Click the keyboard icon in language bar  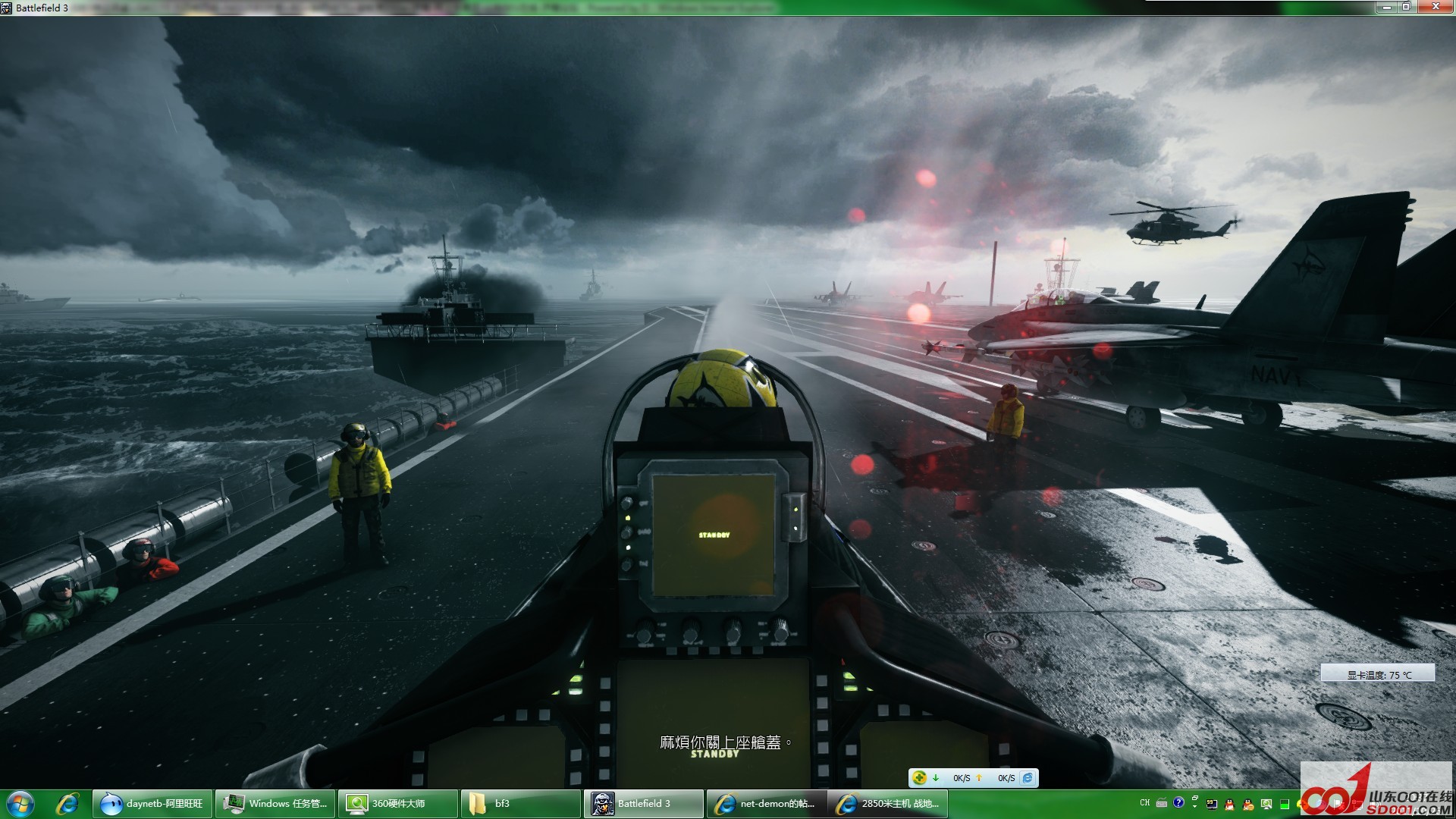click(1162, 804)
